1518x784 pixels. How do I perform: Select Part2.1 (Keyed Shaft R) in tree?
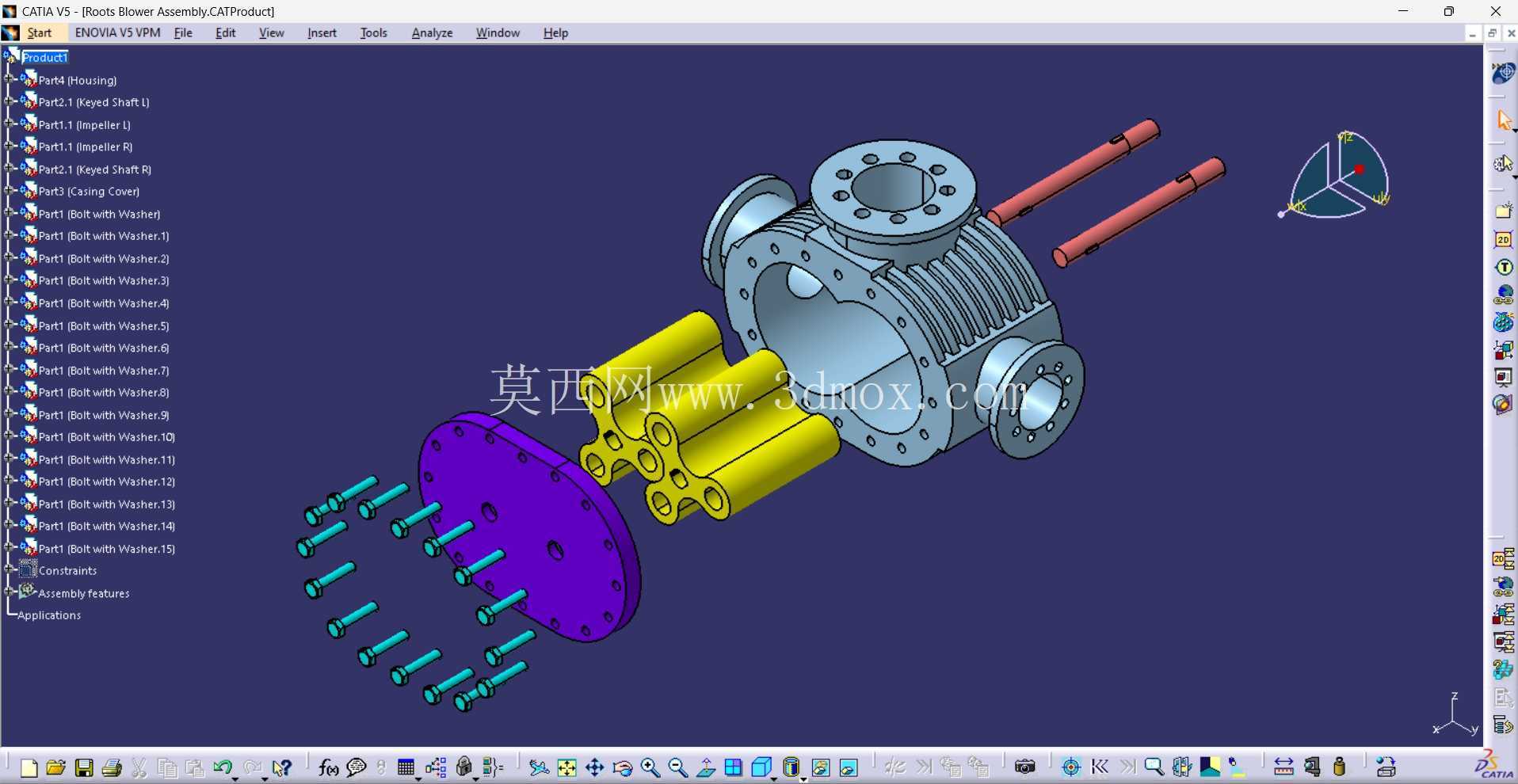pos(95,169)
